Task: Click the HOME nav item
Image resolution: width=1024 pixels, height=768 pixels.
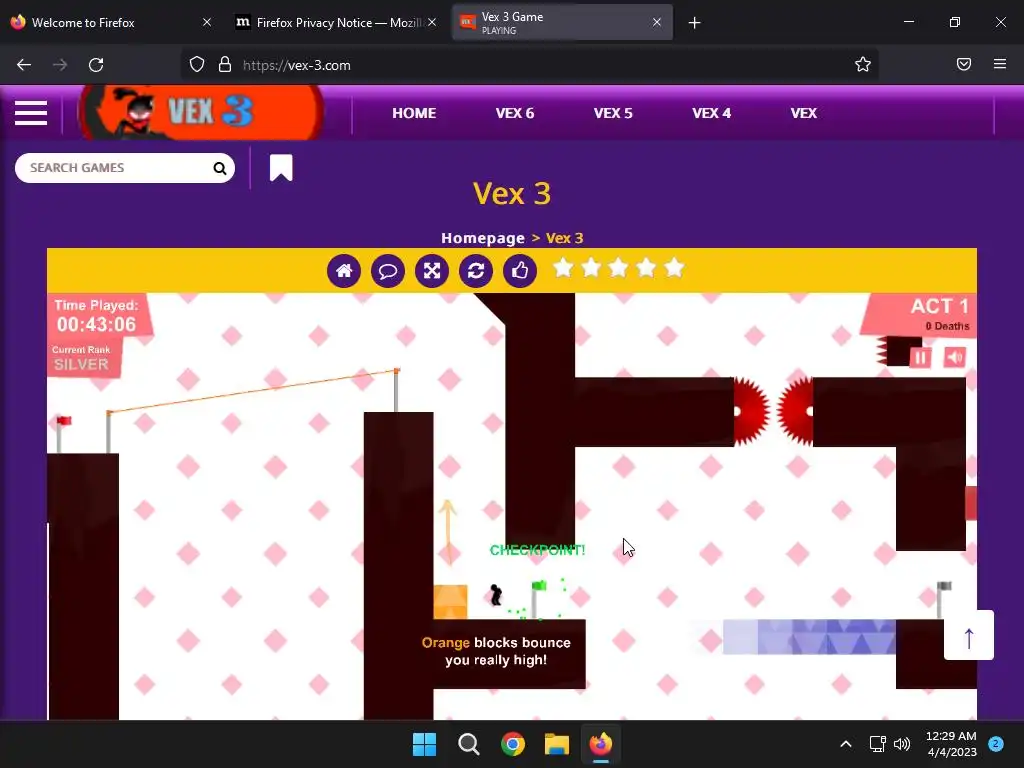Action: coord(414,113)
